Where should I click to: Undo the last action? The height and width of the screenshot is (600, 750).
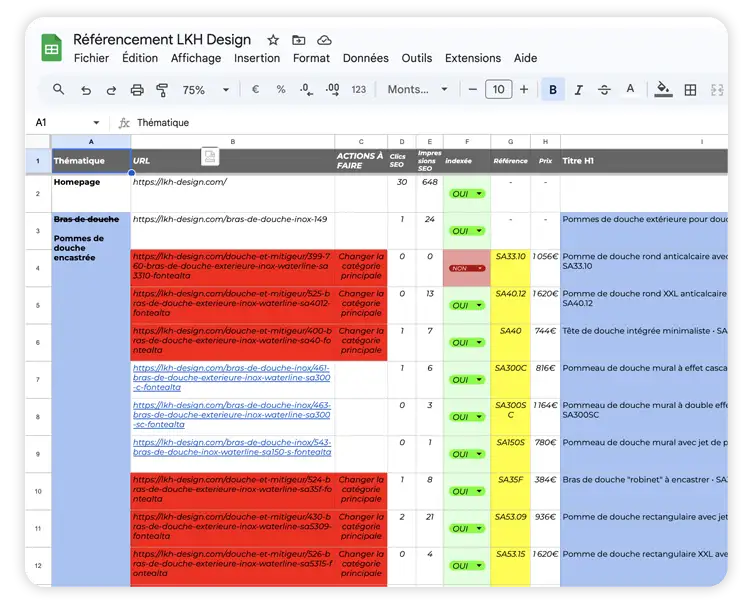[x=86, y=90]
